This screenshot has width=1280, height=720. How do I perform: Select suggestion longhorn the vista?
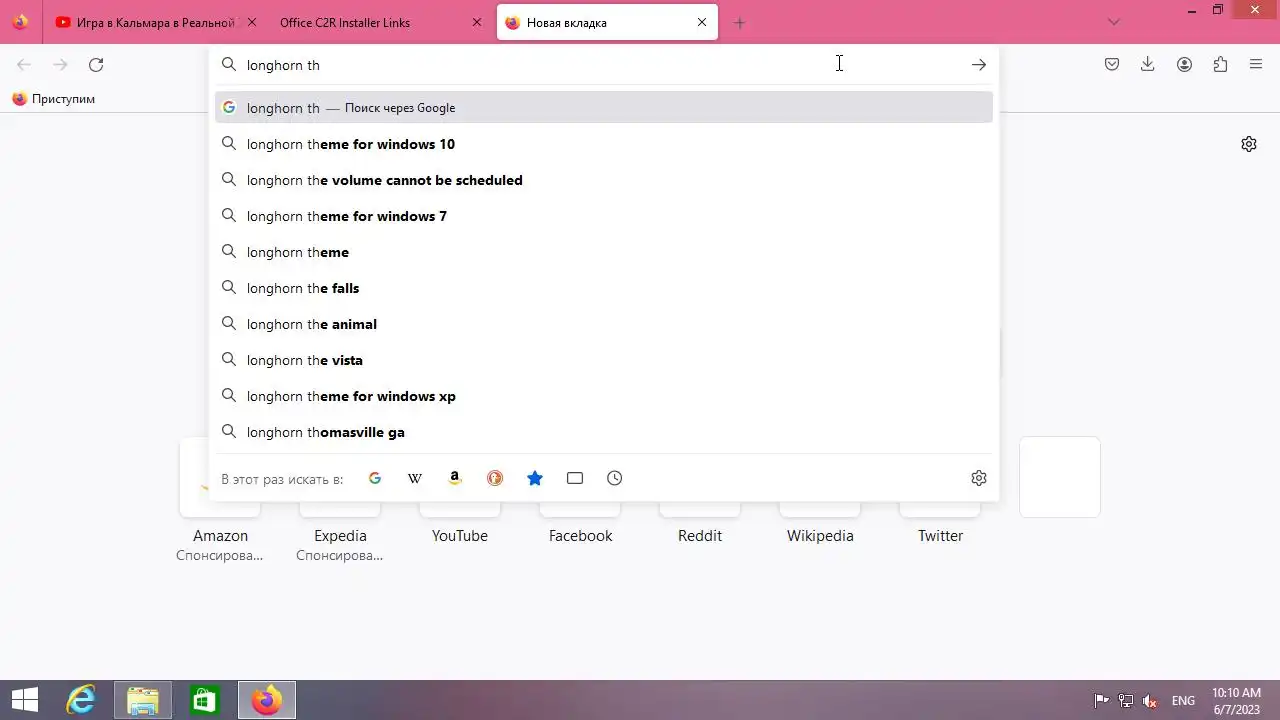604,360
